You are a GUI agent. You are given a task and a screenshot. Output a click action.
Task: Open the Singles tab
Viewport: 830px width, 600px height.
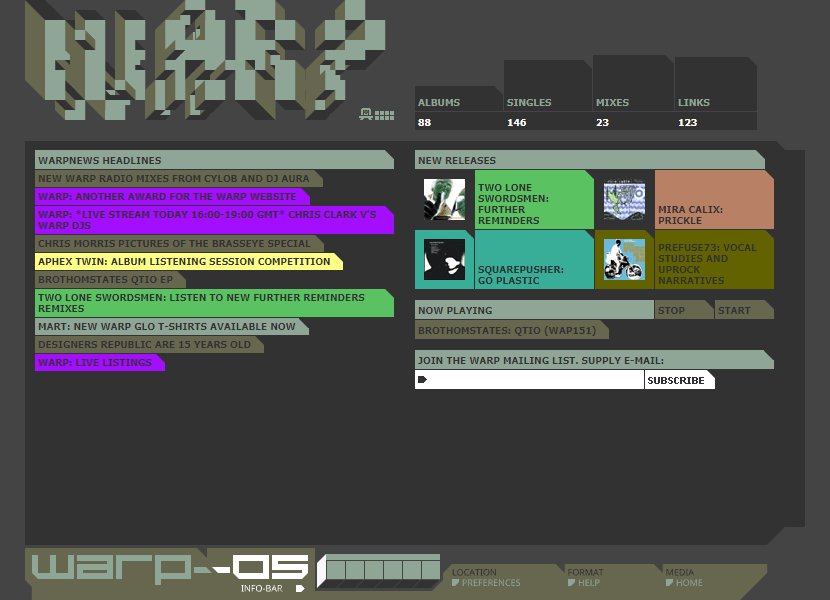point(547,86)
